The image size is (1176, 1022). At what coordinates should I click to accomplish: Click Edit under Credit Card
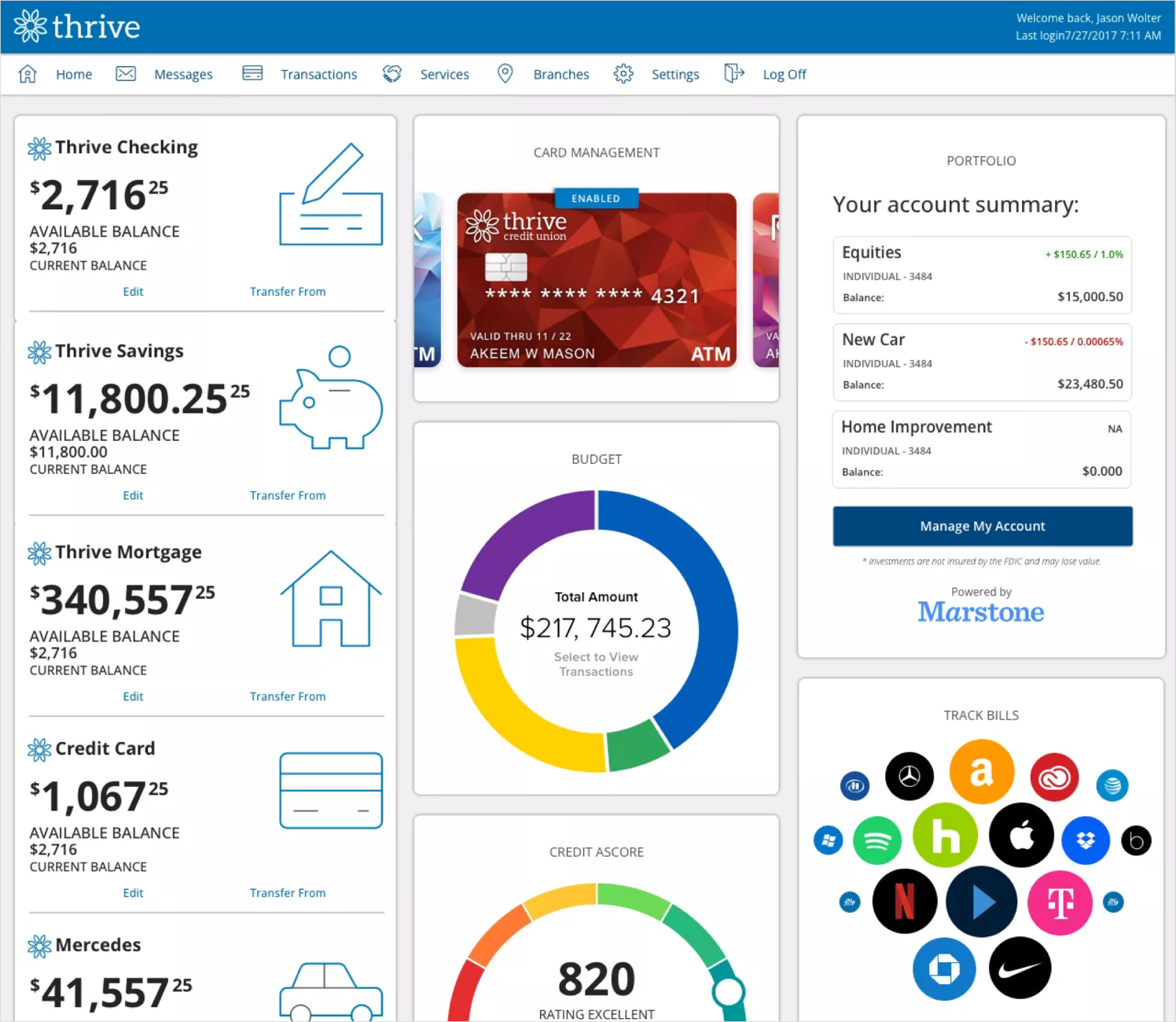[133, 893]
